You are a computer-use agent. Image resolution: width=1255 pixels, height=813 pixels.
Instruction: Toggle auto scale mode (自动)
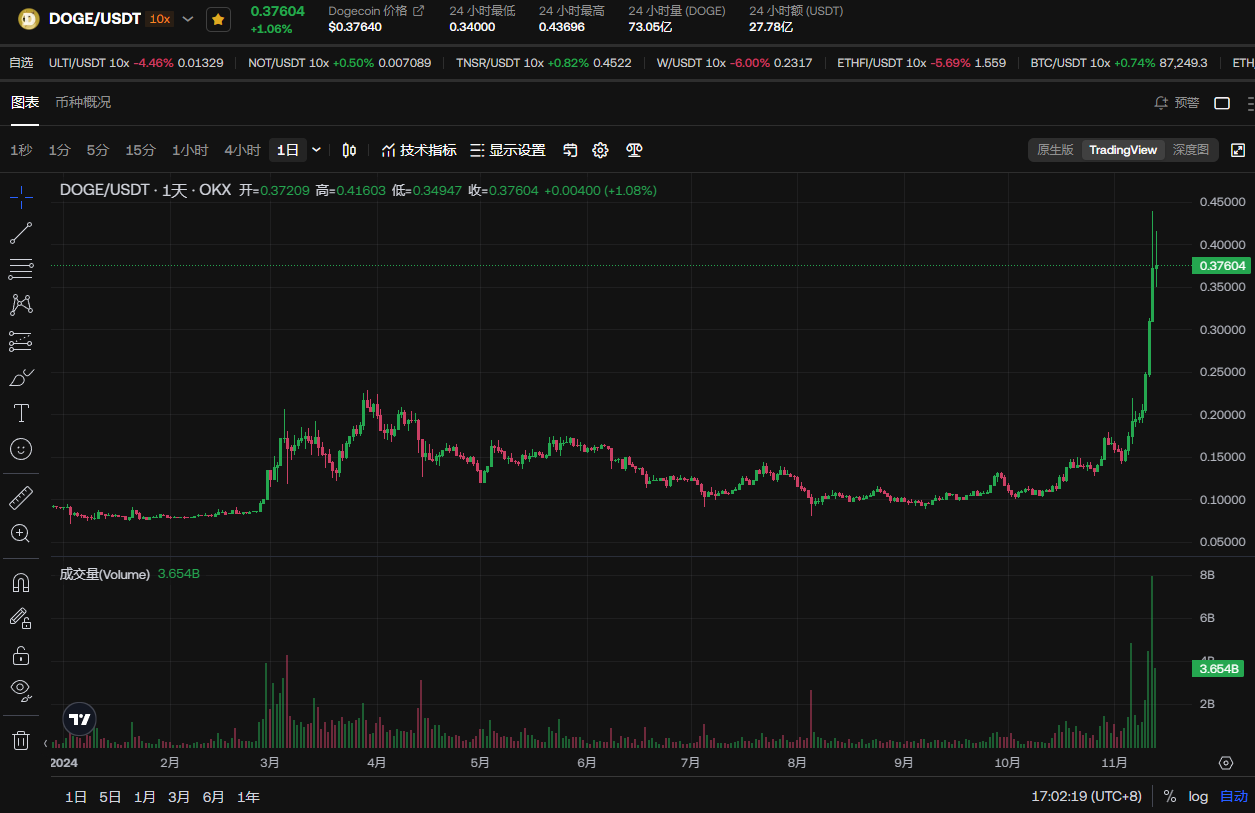1234,797
